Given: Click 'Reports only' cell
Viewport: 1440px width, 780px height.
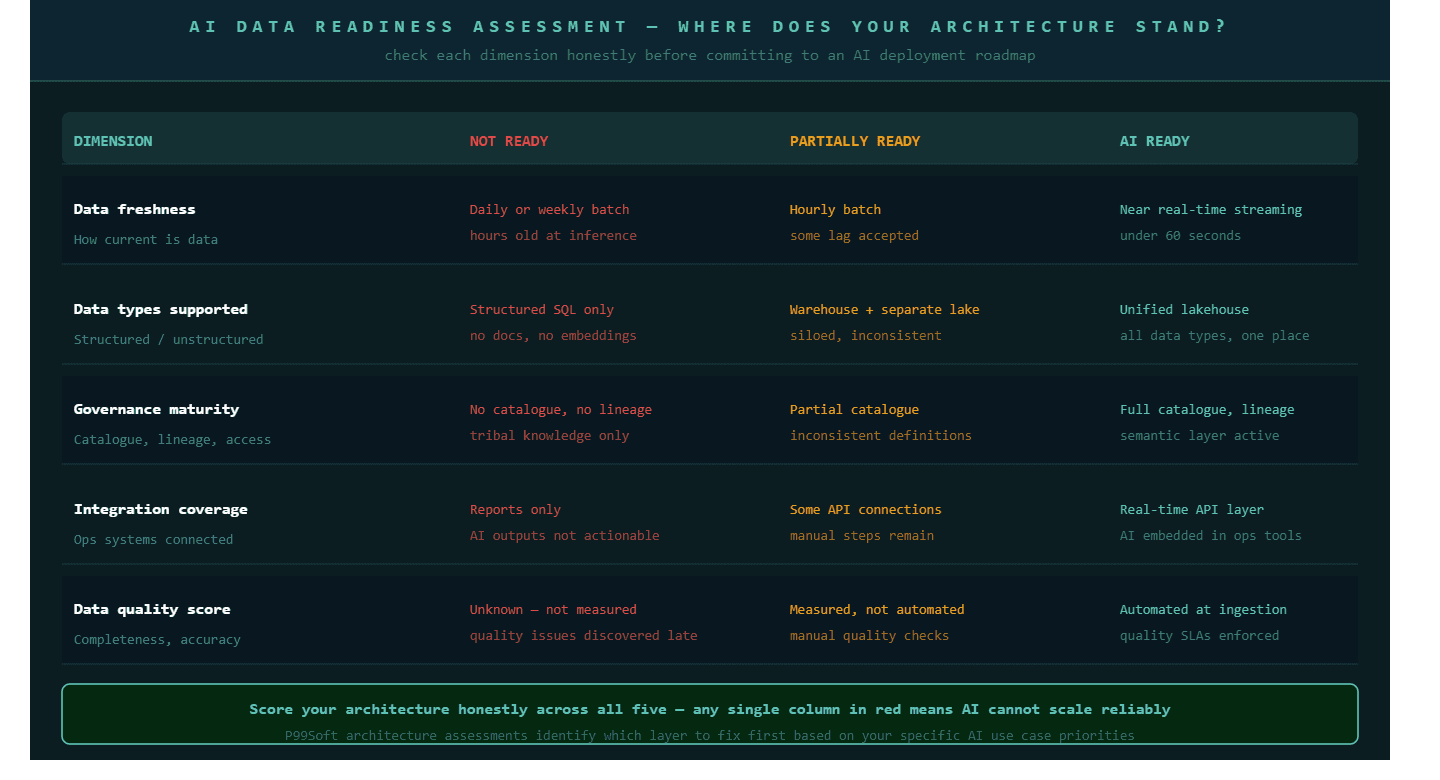Looking at the screenshot, I should pyautogui.click(x=515, y=509).
